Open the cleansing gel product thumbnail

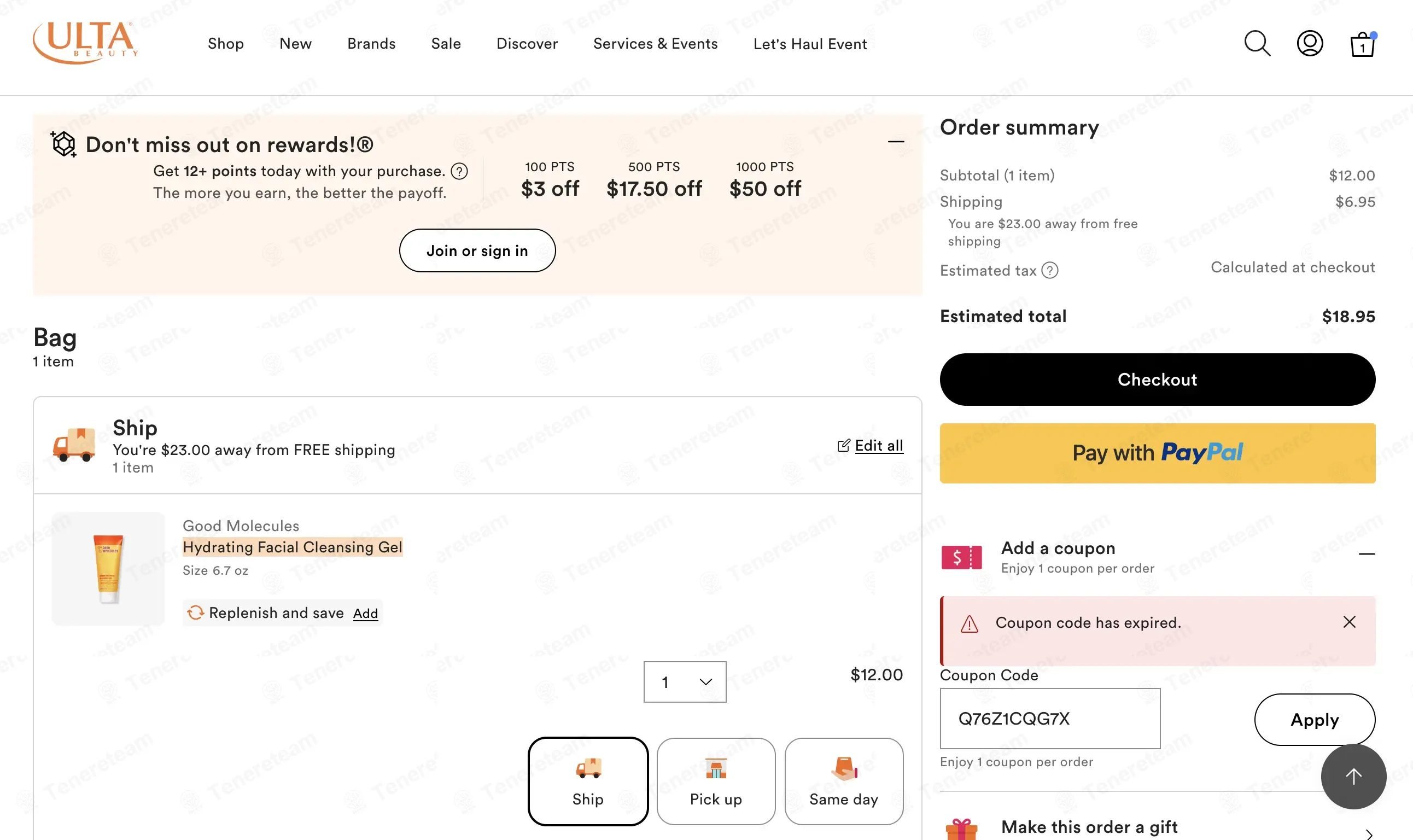(x=108, y=569)
